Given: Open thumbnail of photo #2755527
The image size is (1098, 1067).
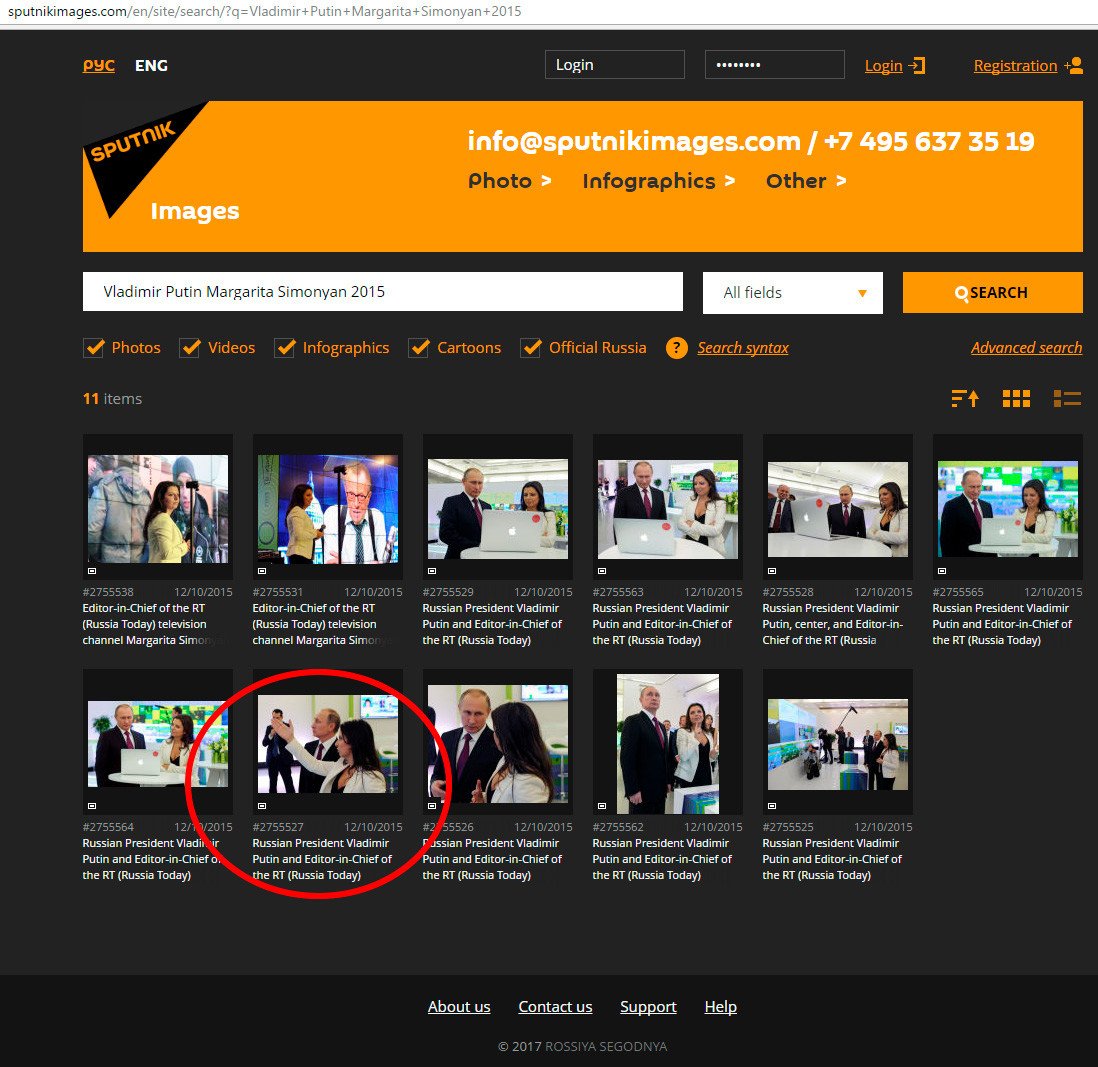Looking at the screenshot, I should (x=327, y=744).
